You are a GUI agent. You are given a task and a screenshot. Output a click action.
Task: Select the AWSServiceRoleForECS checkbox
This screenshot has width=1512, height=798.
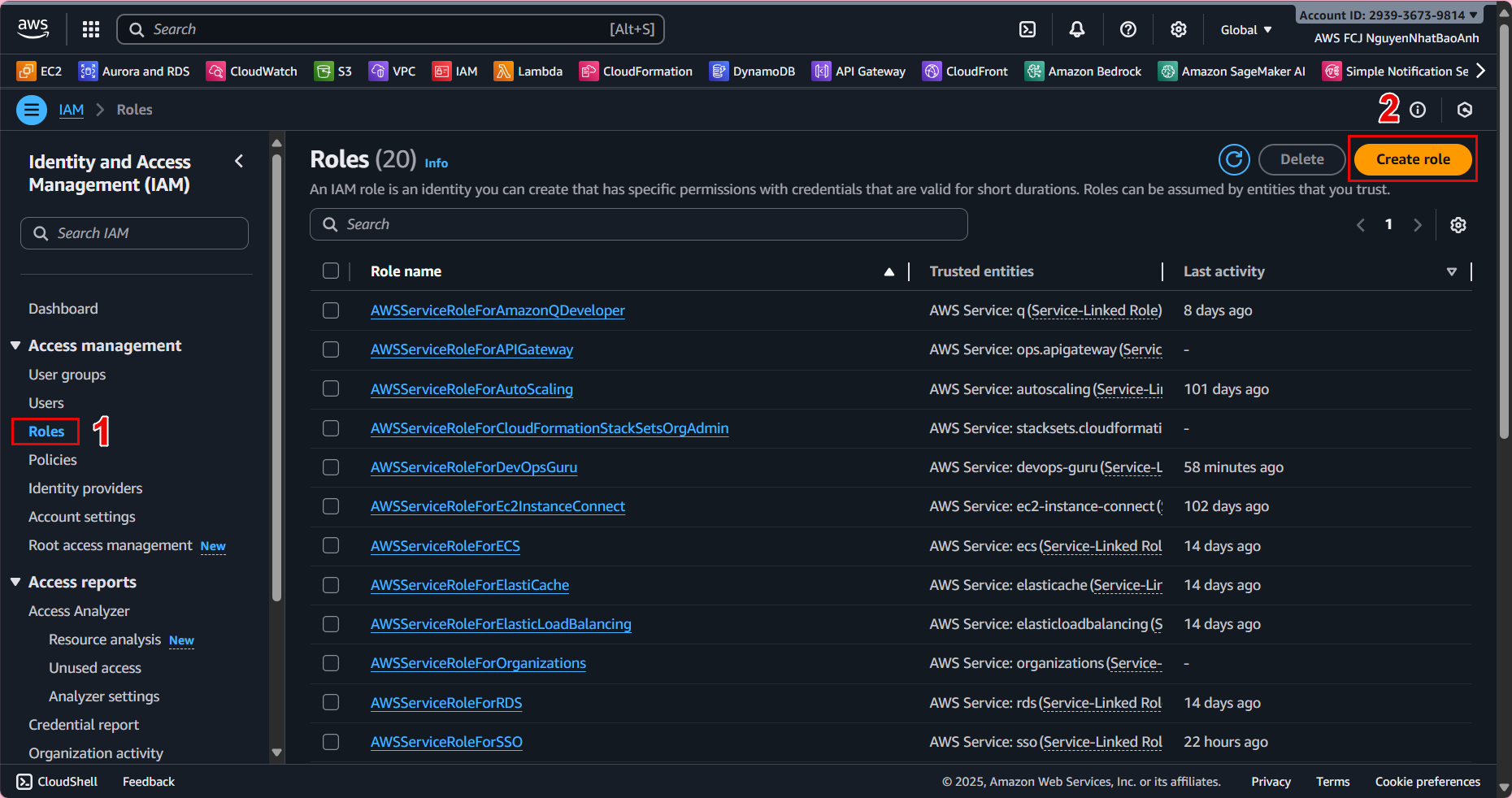tap(331, 545)
